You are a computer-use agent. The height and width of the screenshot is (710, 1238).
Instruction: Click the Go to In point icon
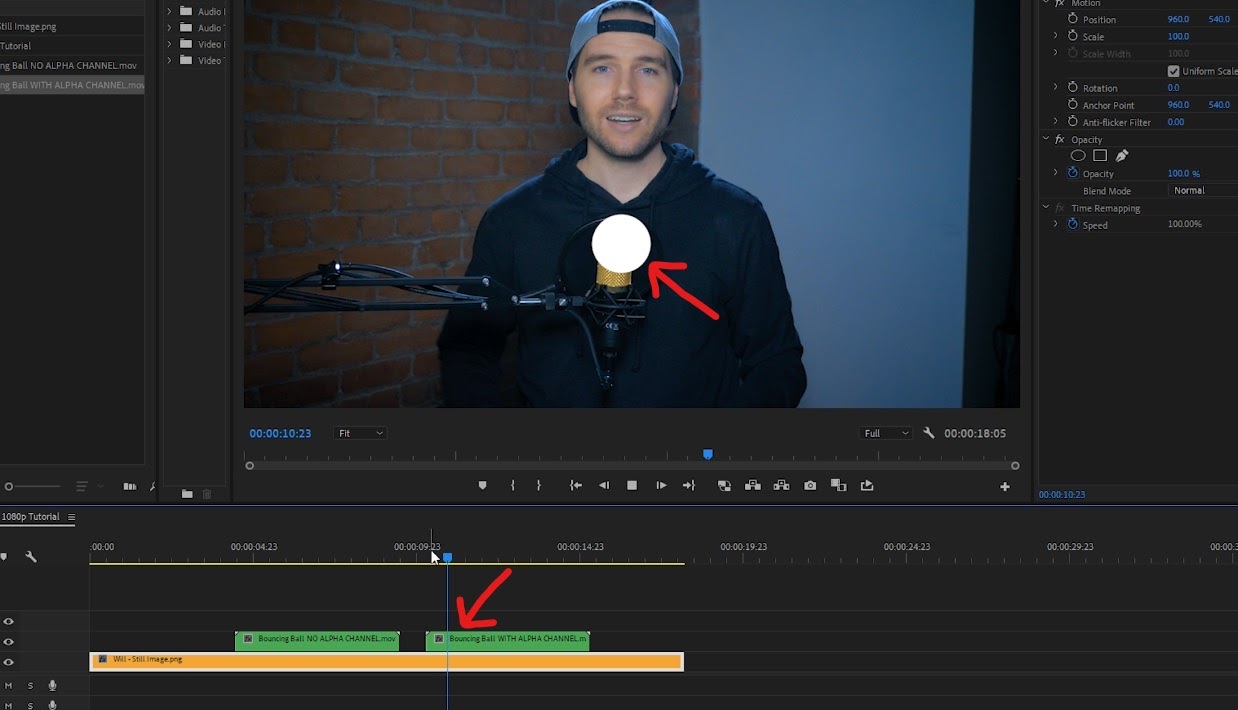(x=576, y=485)
